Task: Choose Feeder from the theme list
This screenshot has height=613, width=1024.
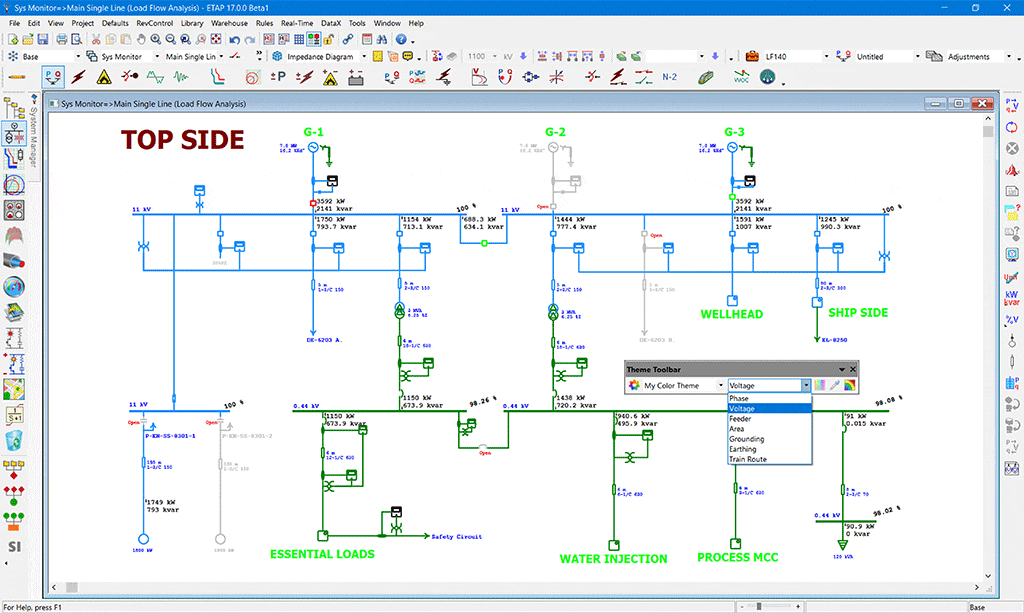Action: point(741,419)
